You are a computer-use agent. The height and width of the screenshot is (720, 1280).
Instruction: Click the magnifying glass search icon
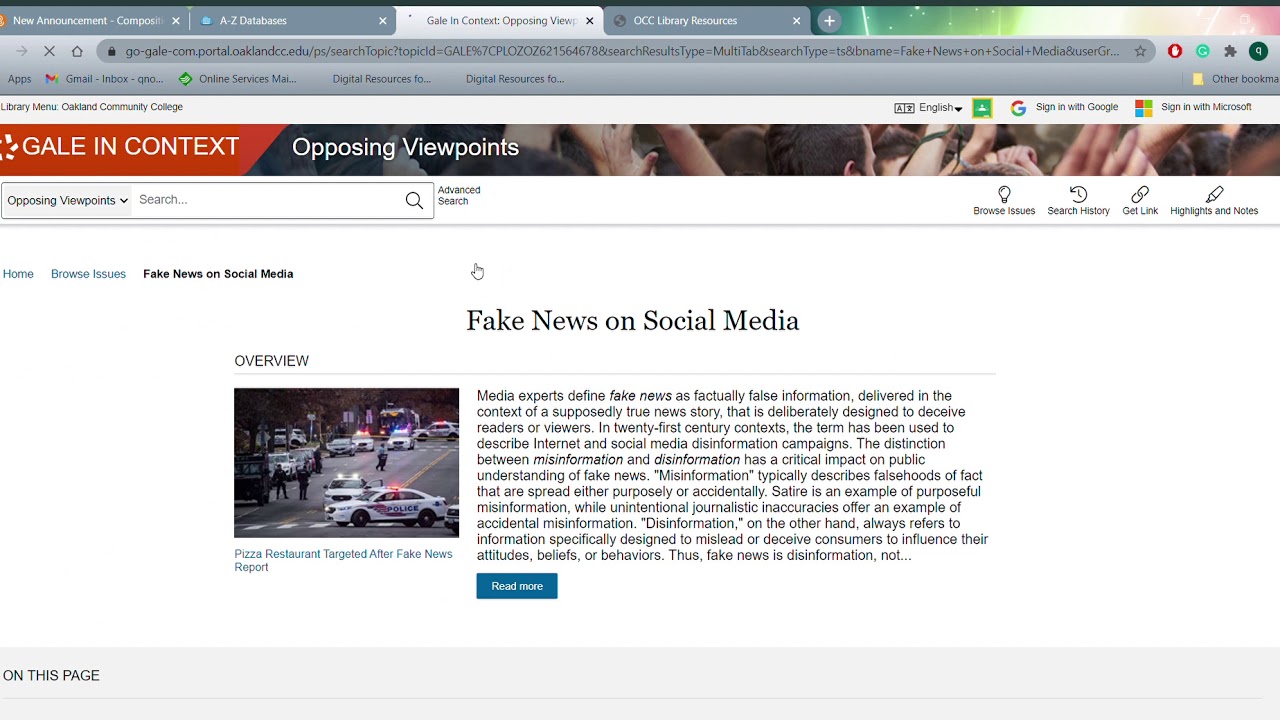(x=414, y=201)
